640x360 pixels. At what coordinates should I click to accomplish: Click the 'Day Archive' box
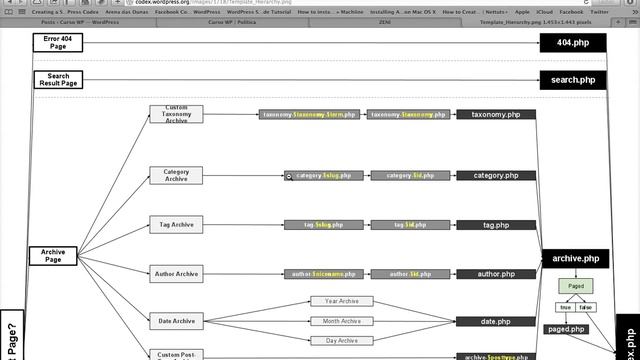pyautogui.click(x=342, y=340)
